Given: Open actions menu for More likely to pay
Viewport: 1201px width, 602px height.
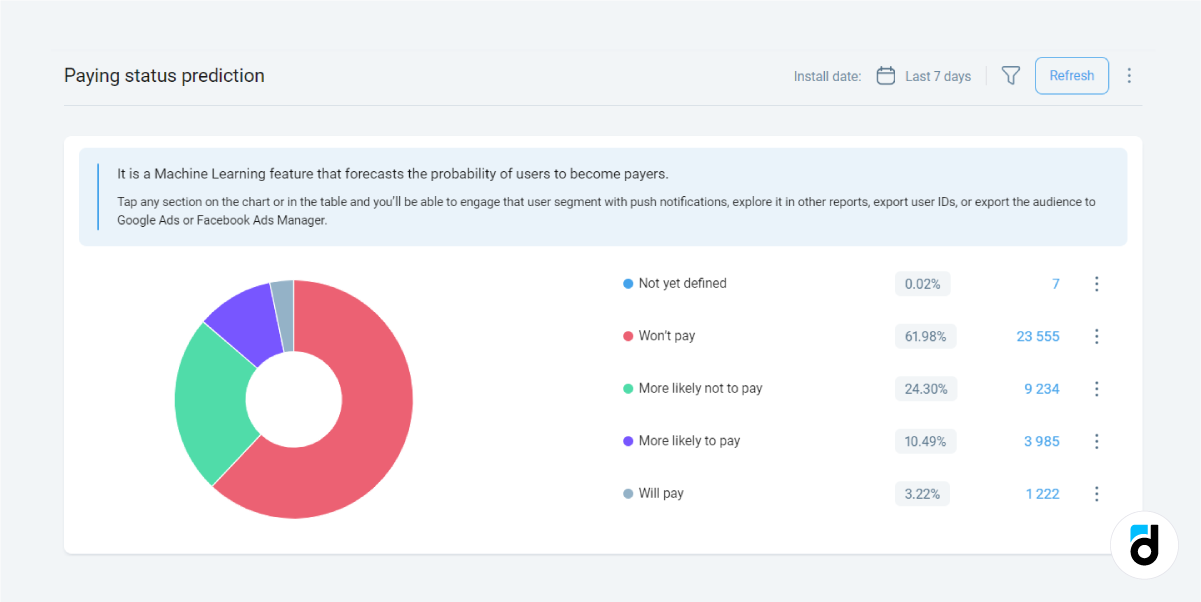Looking at the screenshot, I should (x=1096, y=441).
